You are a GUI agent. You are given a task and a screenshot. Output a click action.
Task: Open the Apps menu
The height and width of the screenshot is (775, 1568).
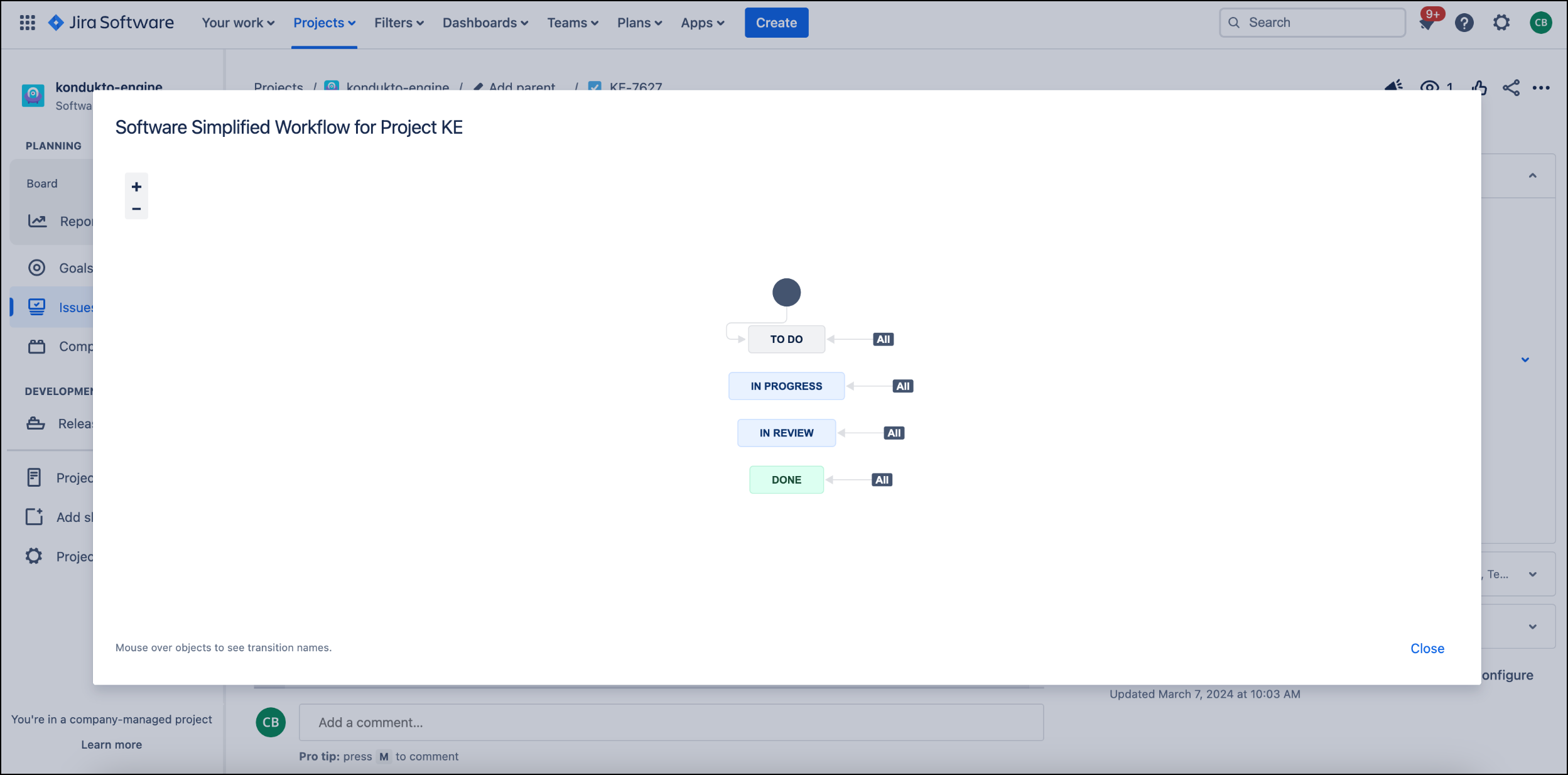pyautogui.click(x=702, y=23)
